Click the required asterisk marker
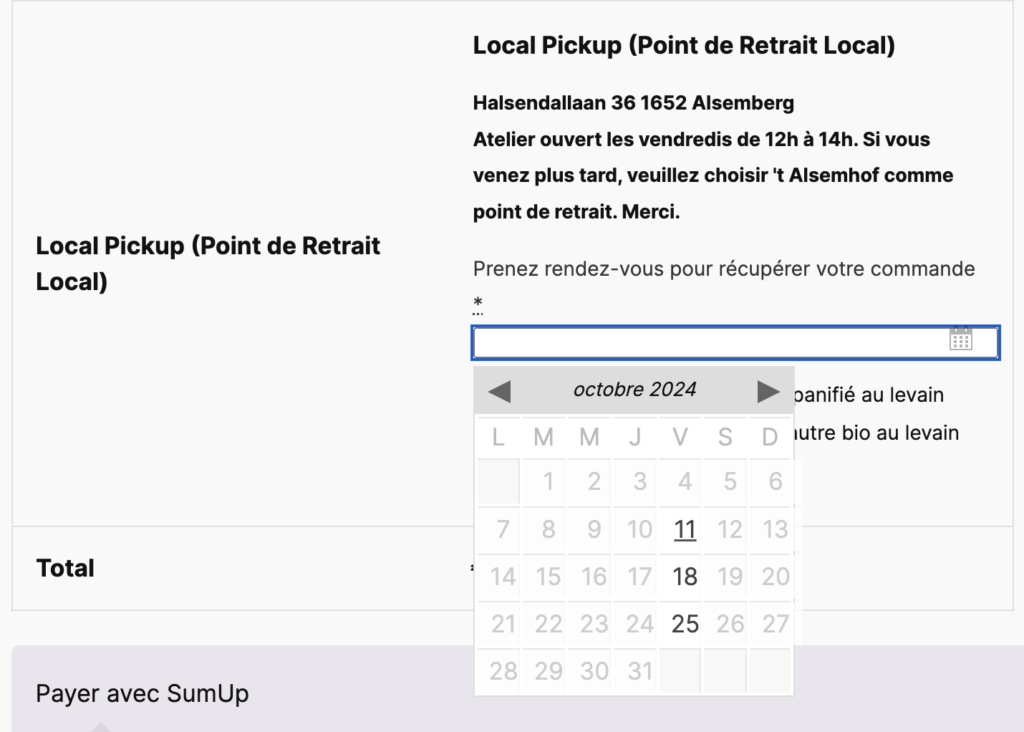This screenshot has height=732, width=1024. (x=478, y=304)
